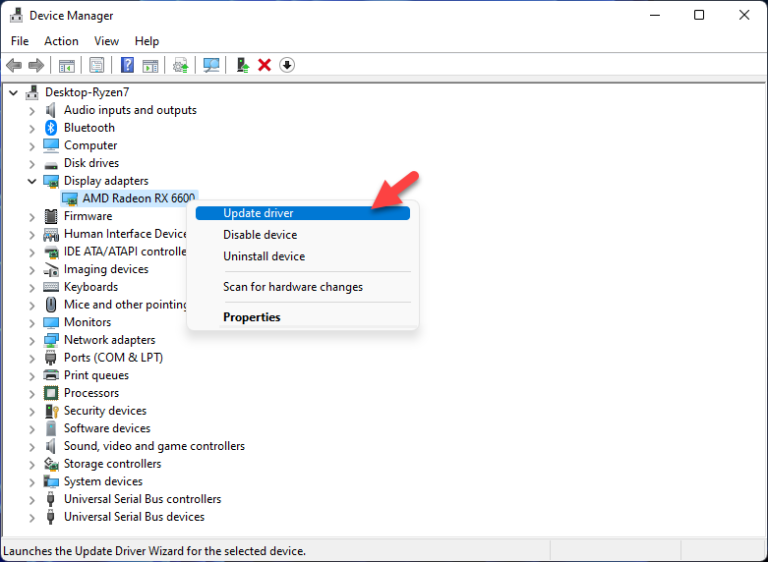The width and height of the screenshot is (768, 562).
Task: Click the Firmware chip icon
Action: (51, 216)
